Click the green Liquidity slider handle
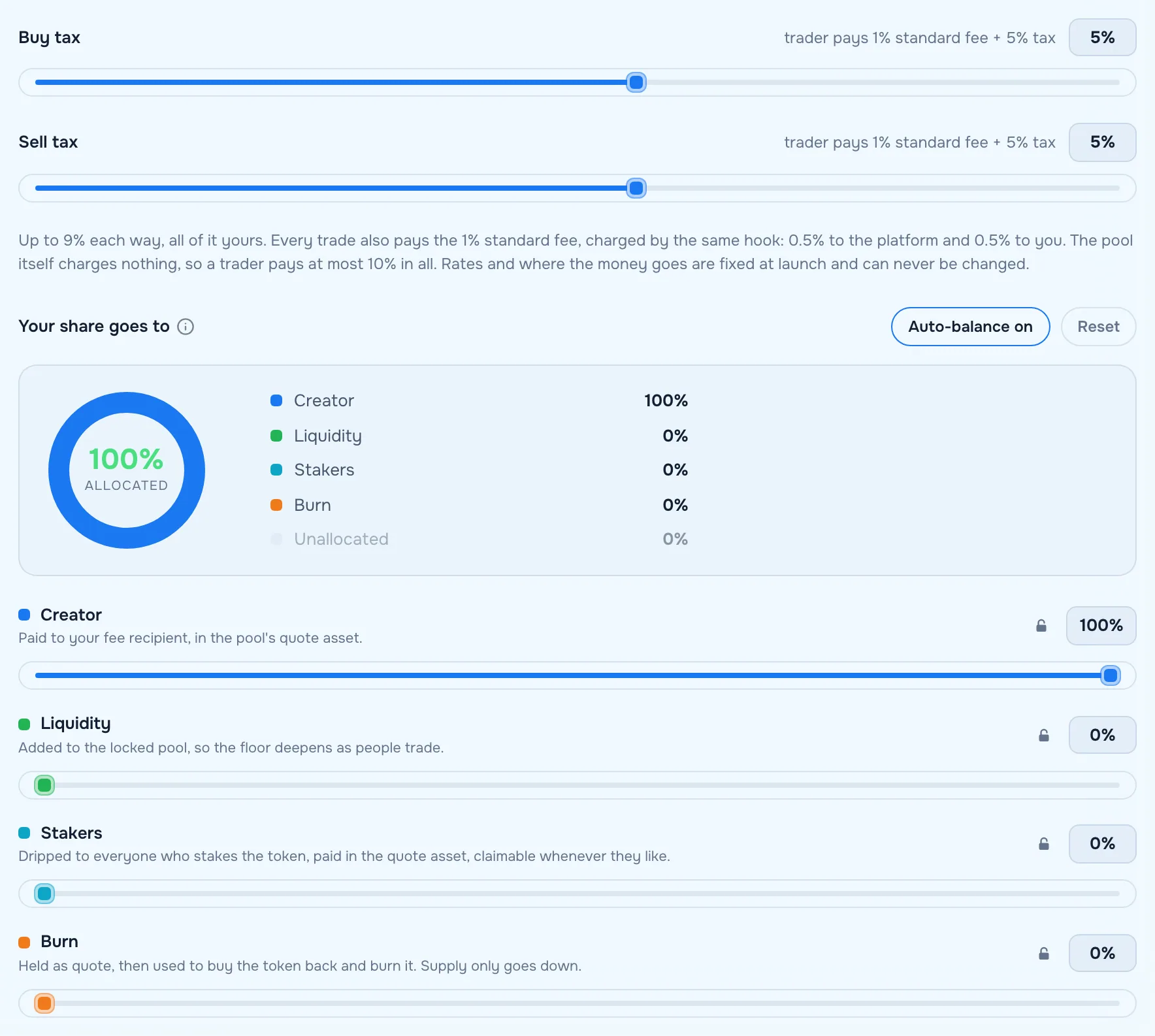This screenshot has height=1036, width=1155. coord(44,785)
